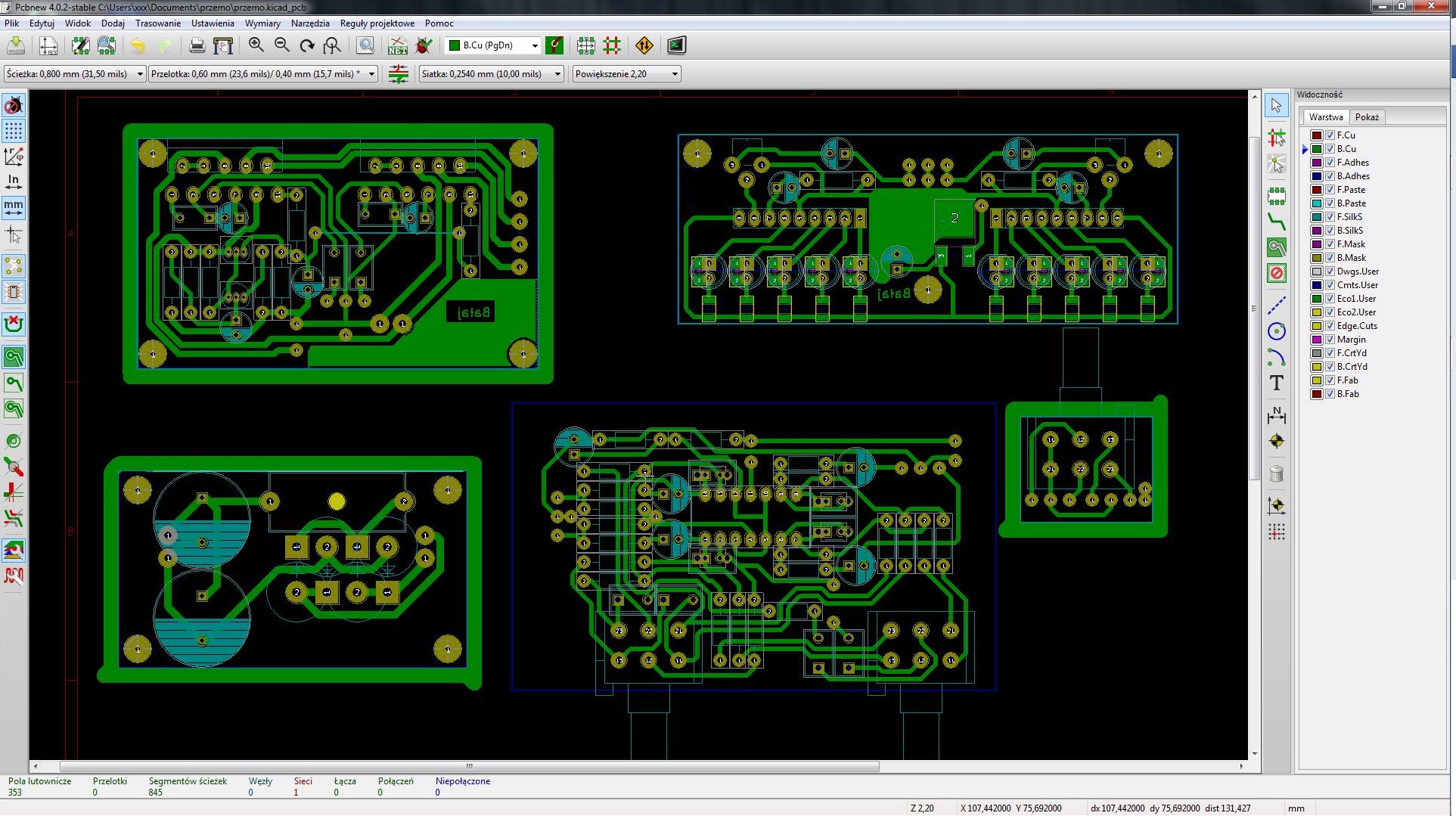The image size is (1456, 816).
Task: Click the Print board icon
Action: (197, 45)
